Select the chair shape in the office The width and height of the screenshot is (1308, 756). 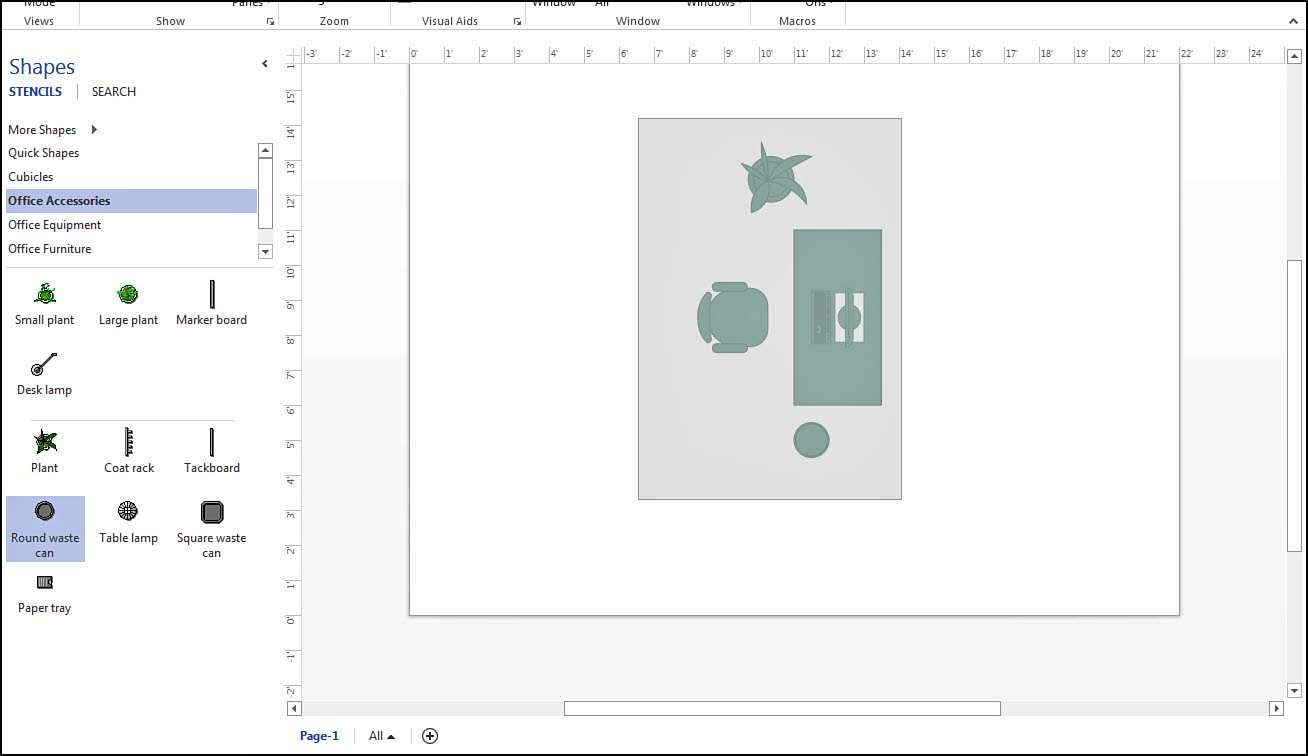(733, 317)
